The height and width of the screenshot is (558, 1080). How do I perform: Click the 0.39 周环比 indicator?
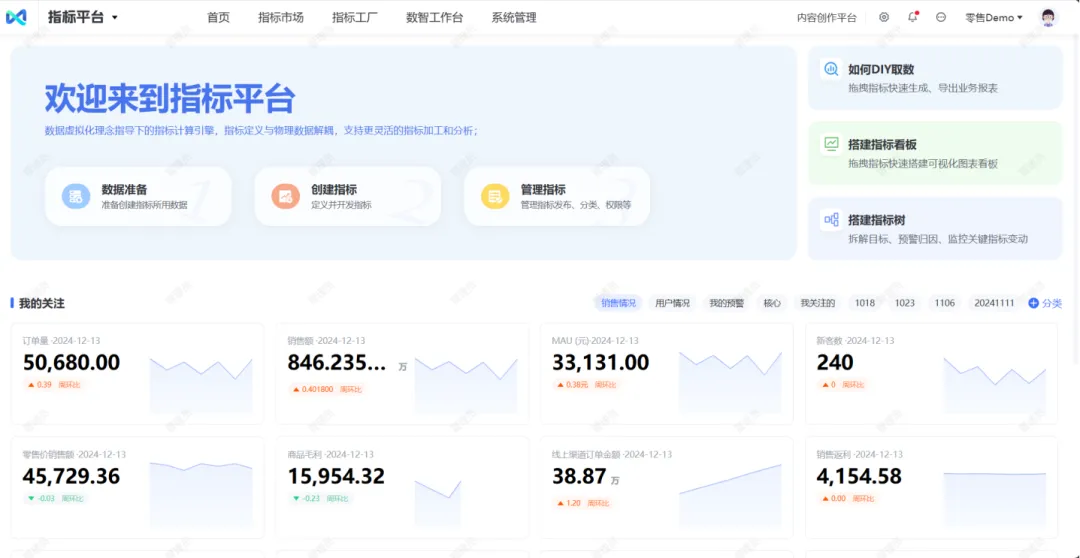tap(54, 384)
